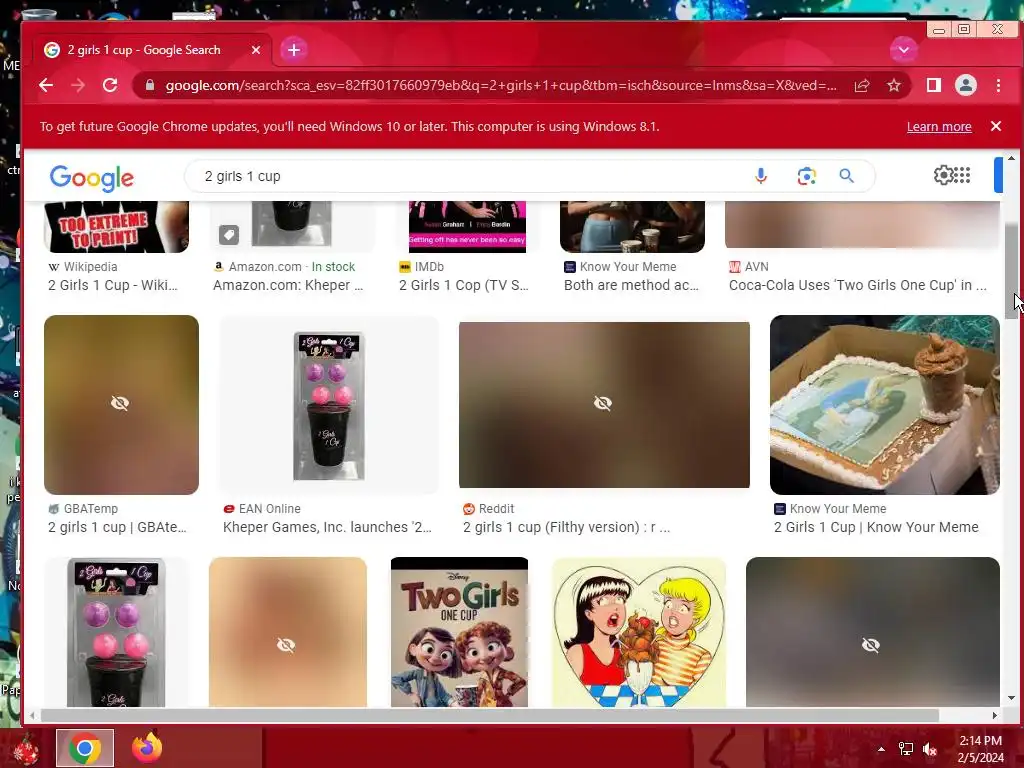Open the EAN Online product thumbnail
The width and height of the screenshot is (1024, 768).
[328, 405]
